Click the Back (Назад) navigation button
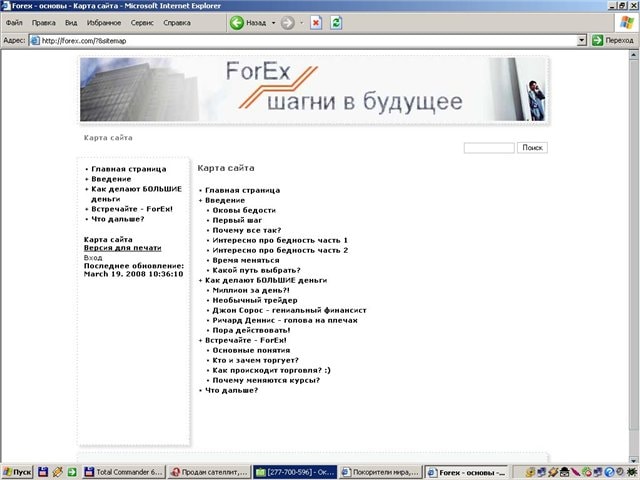This screenshot has width=640, height=480. click(x=248, y=22)
